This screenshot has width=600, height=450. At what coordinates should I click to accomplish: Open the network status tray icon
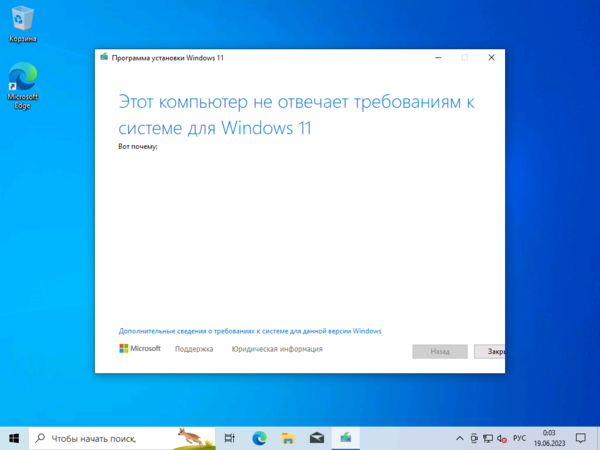point(488,439)
